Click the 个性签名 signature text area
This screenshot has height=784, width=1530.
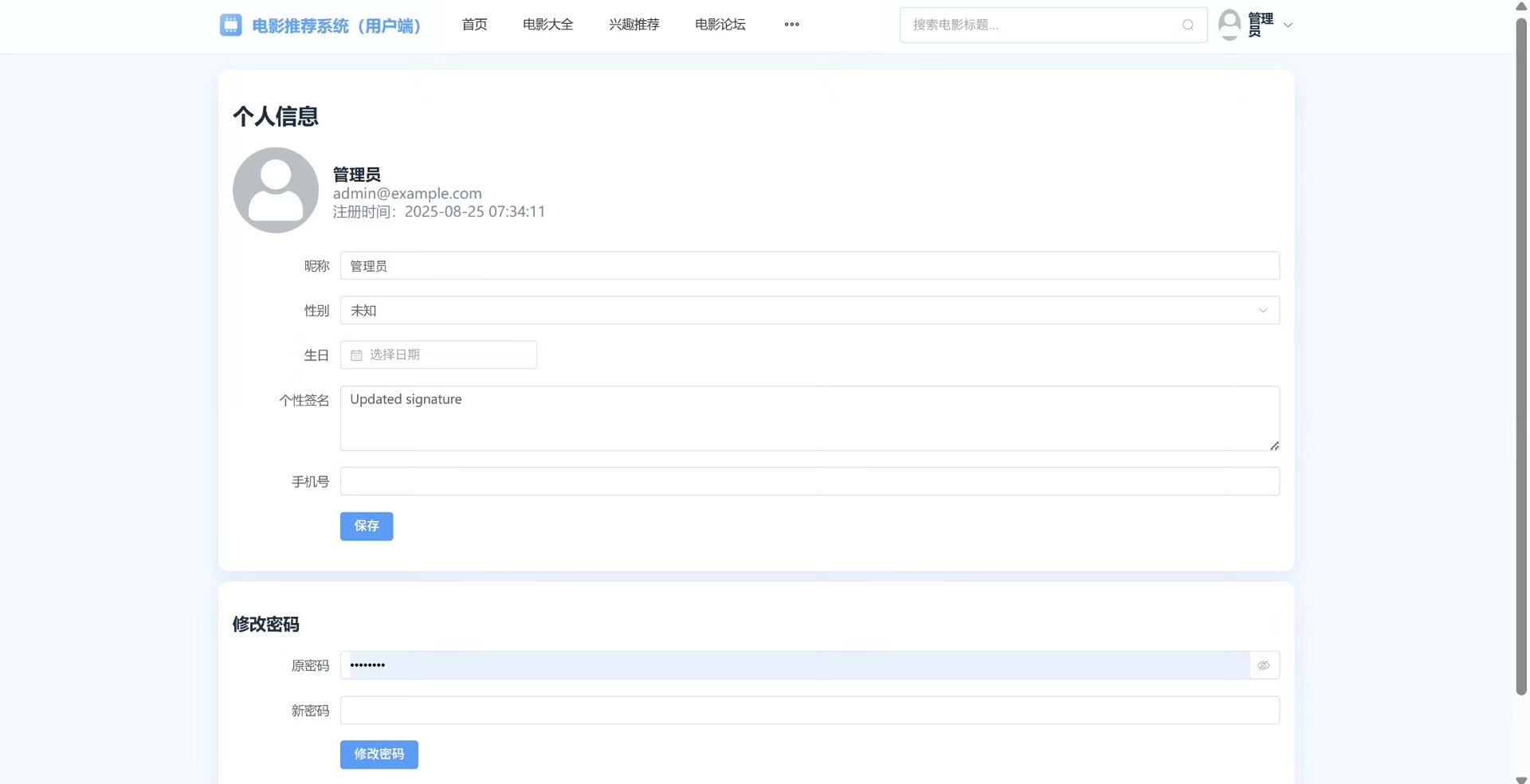pyautogui.click(x=809, y=419)
